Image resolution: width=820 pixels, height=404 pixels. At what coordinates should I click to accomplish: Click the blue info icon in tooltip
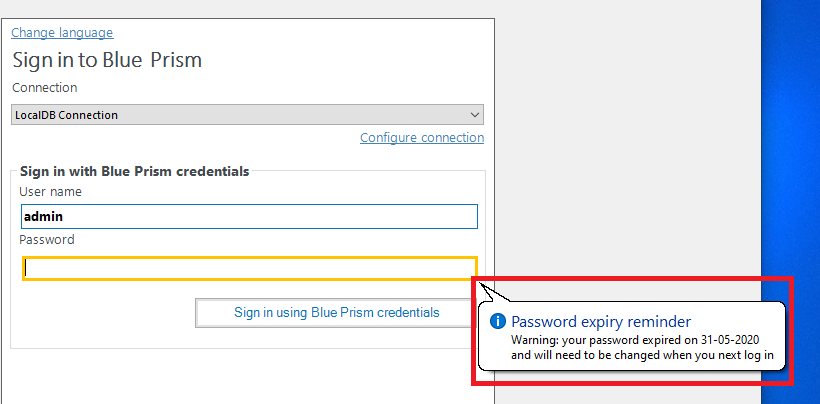(x=498, y=322)
